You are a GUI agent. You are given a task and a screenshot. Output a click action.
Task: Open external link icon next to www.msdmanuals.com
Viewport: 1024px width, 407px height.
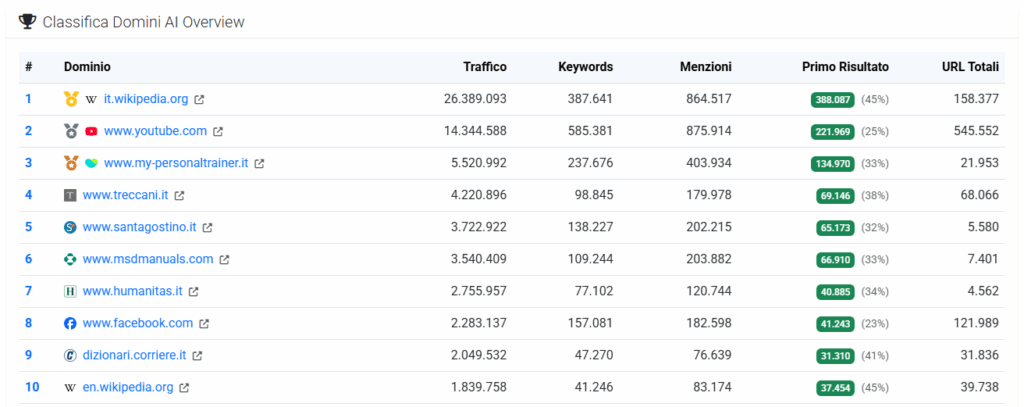(225, 259)
